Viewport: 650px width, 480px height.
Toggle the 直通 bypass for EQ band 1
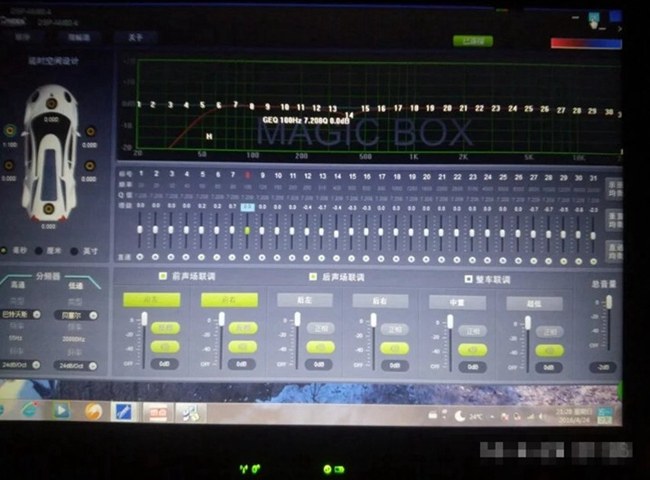[140, 257]
